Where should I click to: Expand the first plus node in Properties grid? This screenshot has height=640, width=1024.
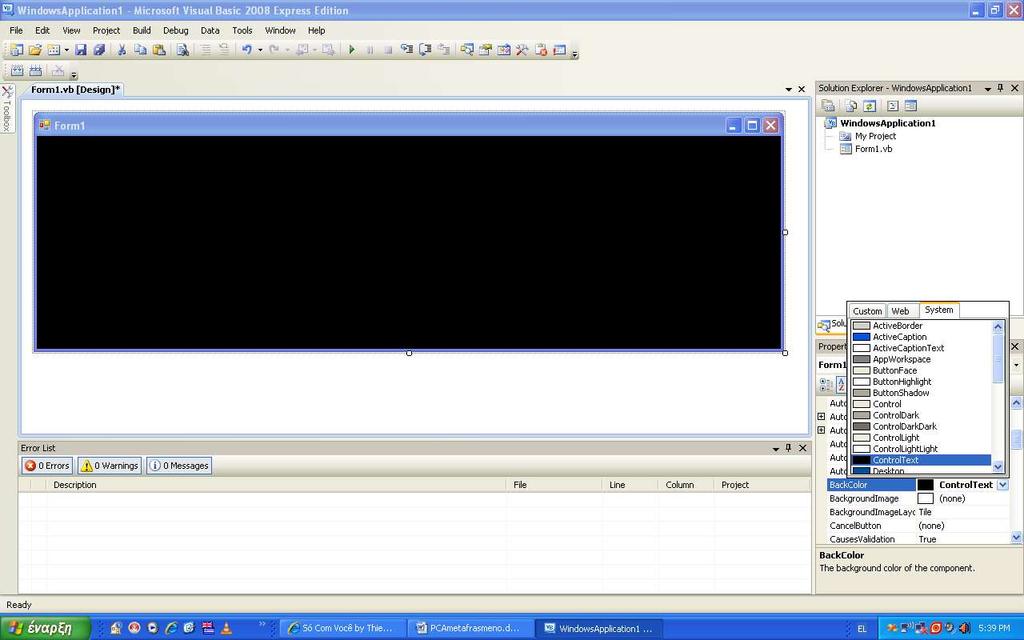coord(822,416)
